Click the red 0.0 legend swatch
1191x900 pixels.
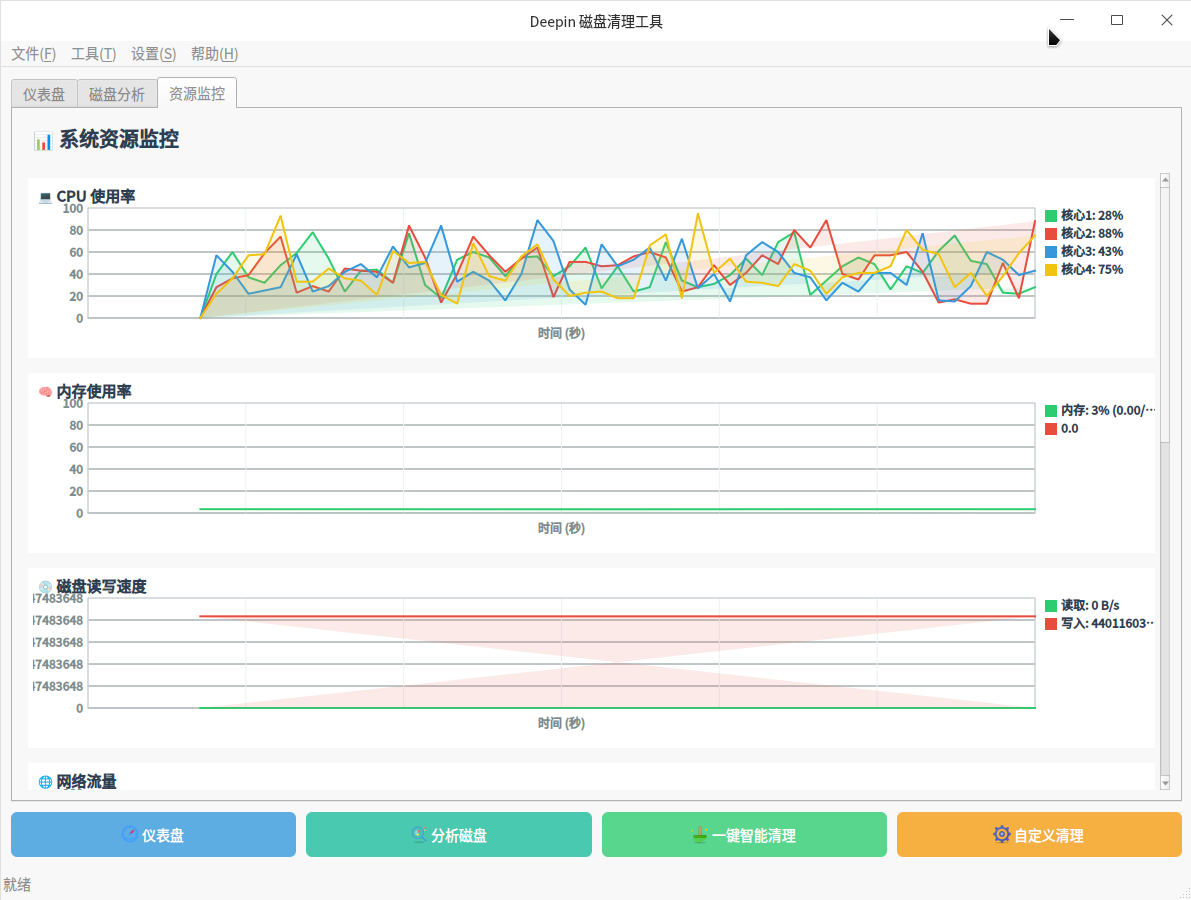pos(1051,429)
